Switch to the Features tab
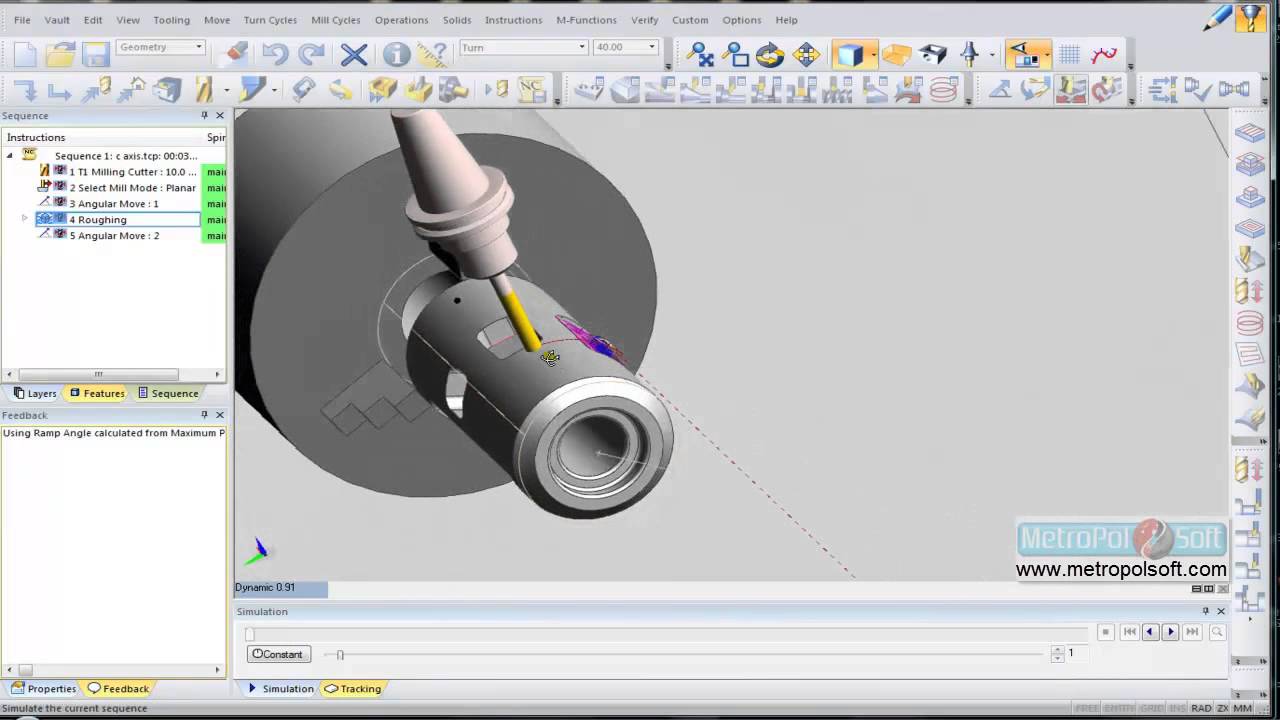1280x720 pixels. click(x=97, y=393)
